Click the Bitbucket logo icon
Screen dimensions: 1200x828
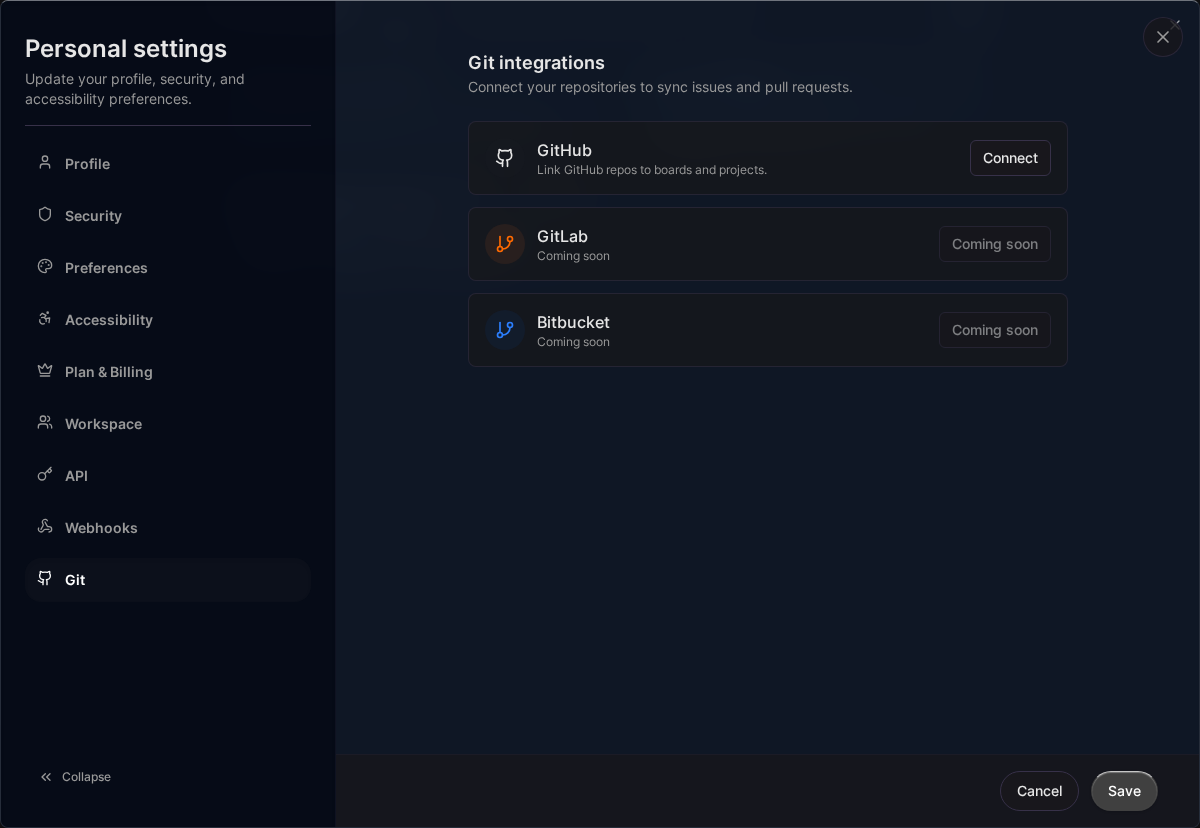coord(504,329)
